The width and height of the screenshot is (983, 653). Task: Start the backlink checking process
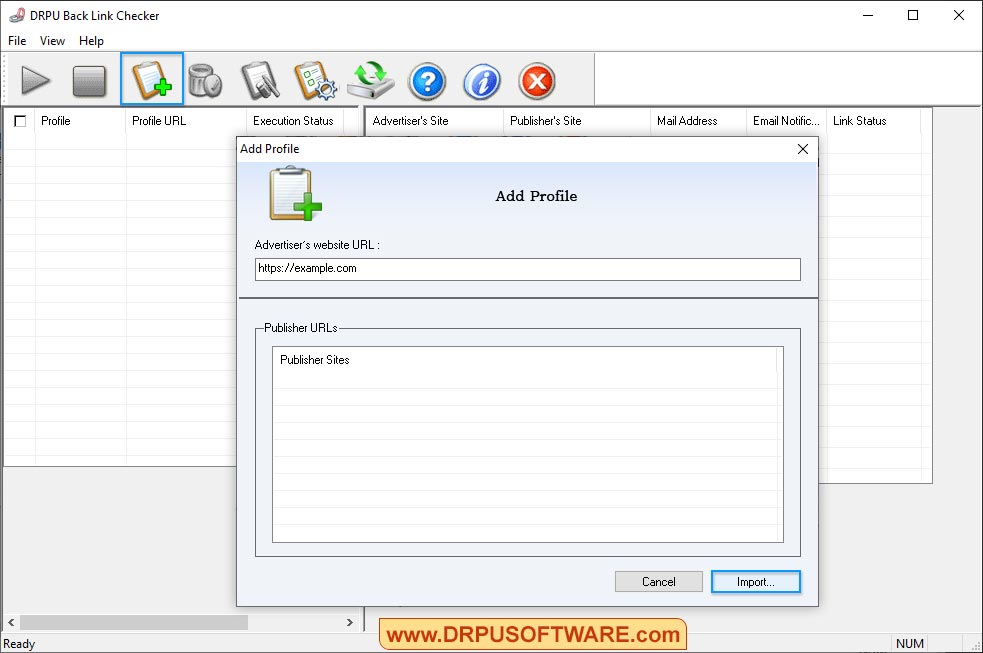(36, 81)
